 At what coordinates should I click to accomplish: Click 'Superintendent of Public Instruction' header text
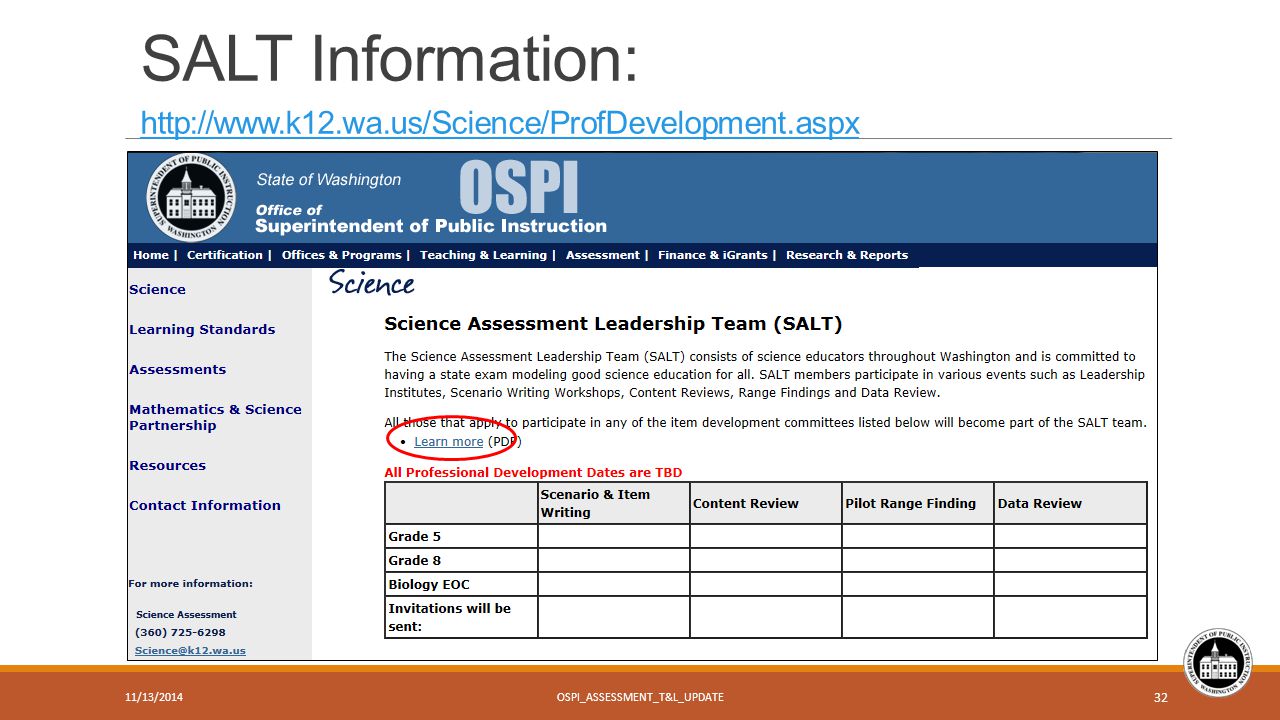tap(431, 226)
